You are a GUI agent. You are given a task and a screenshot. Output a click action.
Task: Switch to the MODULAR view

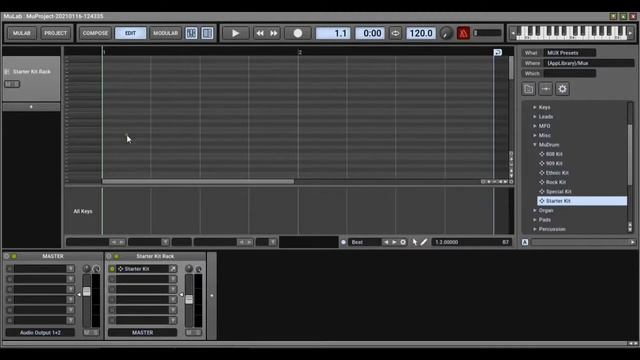pyautogui.click(x=165, y=33)
